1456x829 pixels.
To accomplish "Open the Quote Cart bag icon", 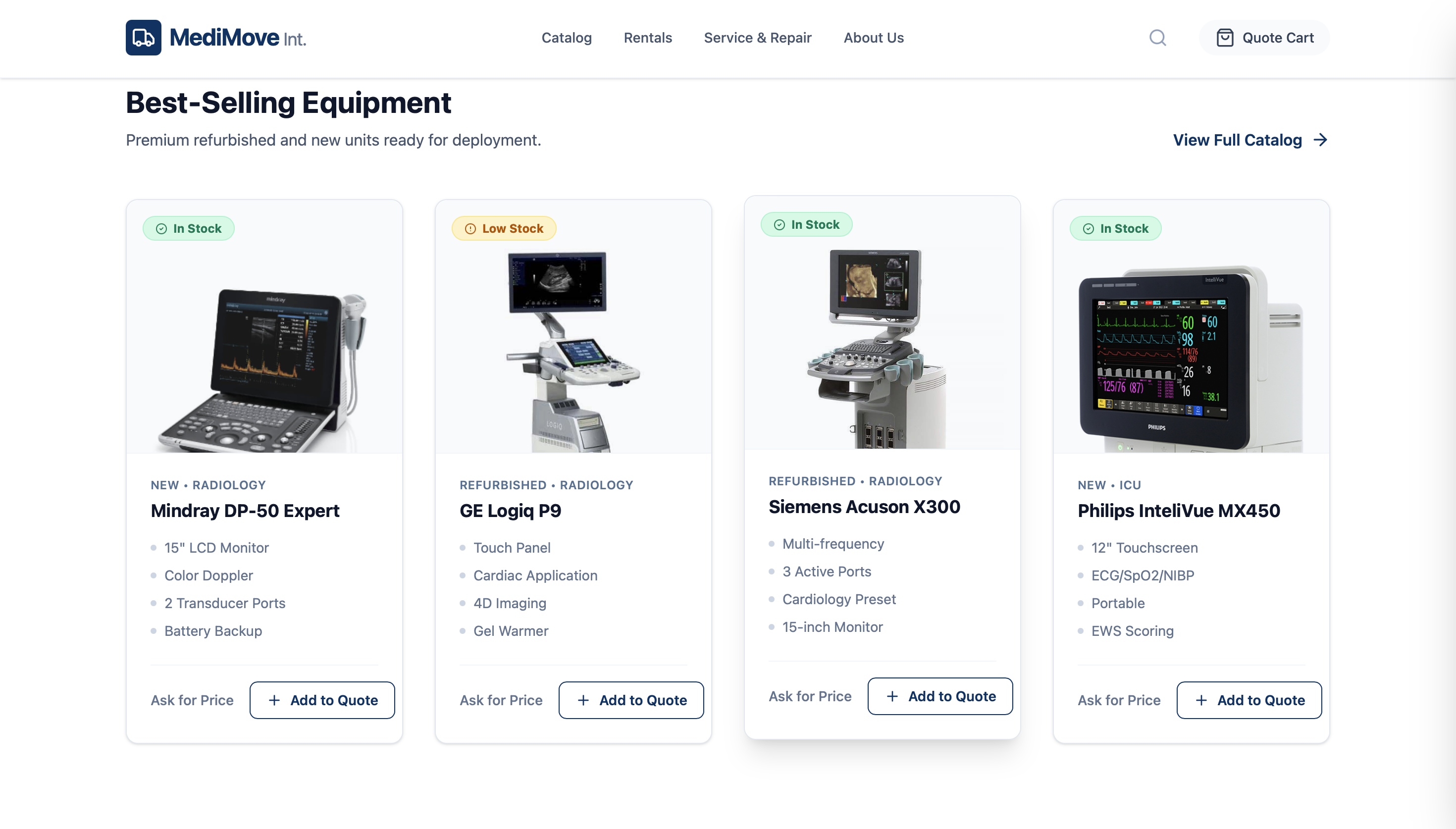I will 1225,38.
